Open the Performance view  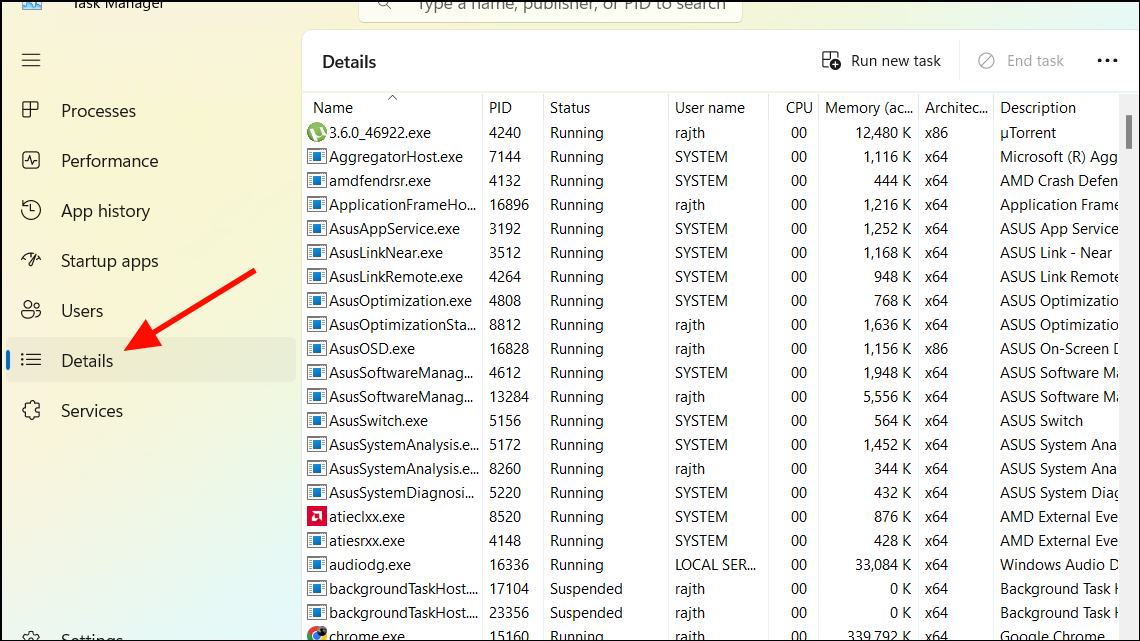point(110,160)
